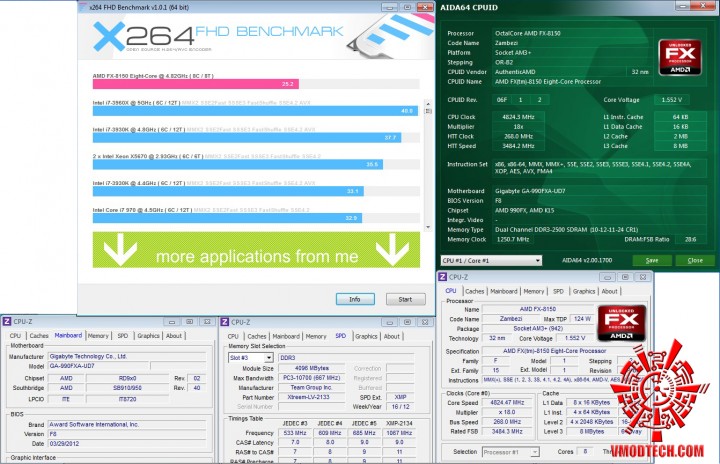
Task: Click the Rated FSB value 3484.3 MHz
Action: click(507, 432)
